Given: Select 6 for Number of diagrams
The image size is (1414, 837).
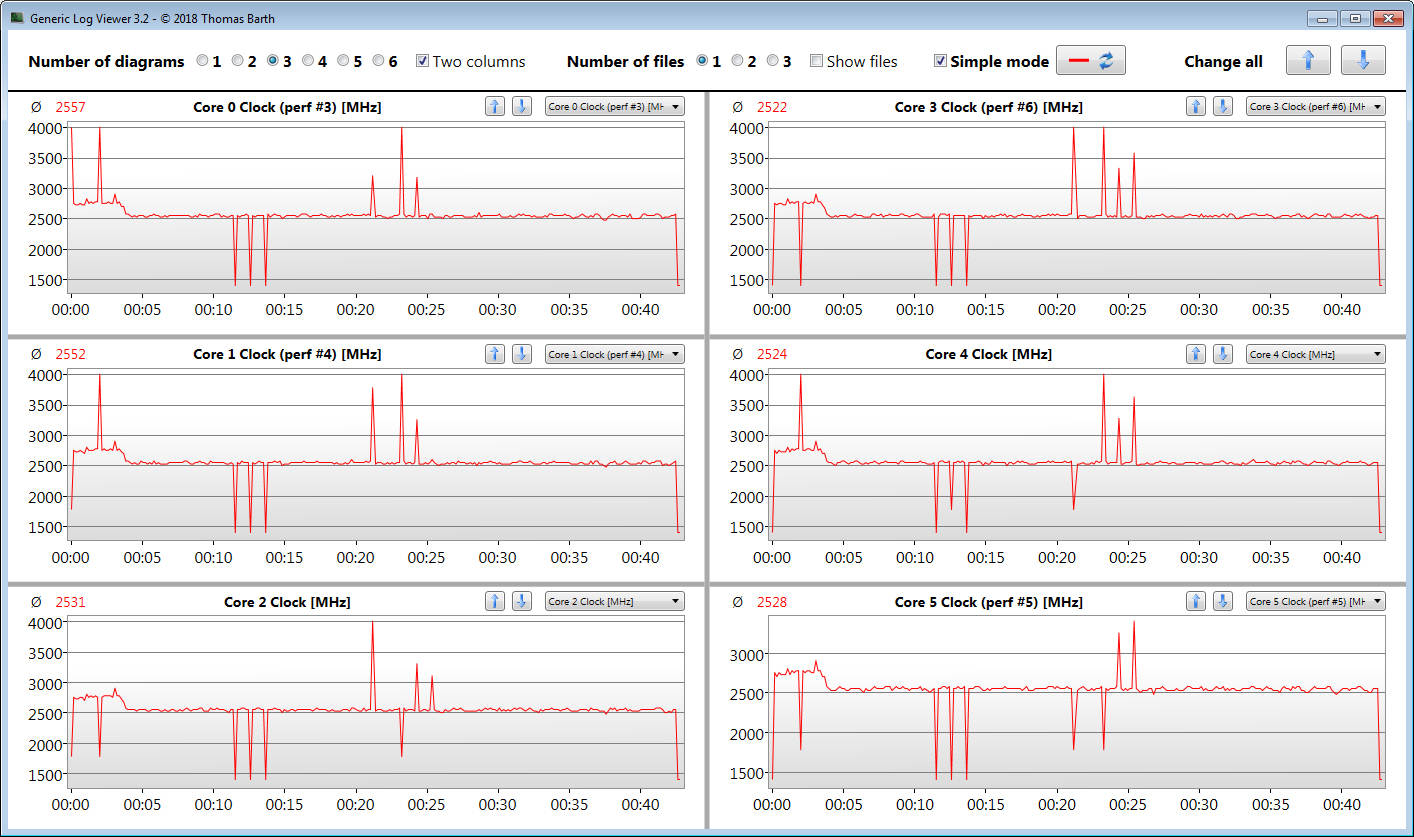Looking at the screenshot, I should [379, 61].
